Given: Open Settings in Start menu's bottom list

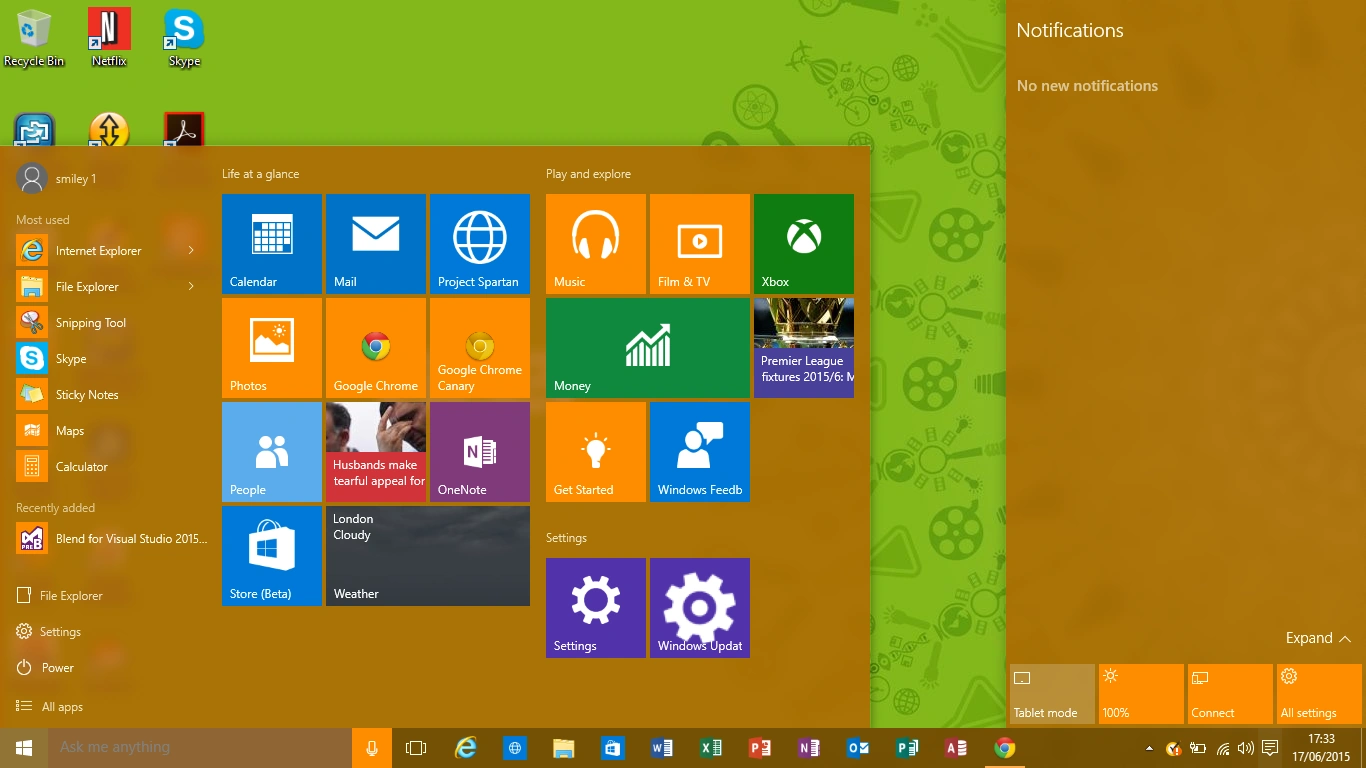Looking at the screenshot, I should 49,632.
